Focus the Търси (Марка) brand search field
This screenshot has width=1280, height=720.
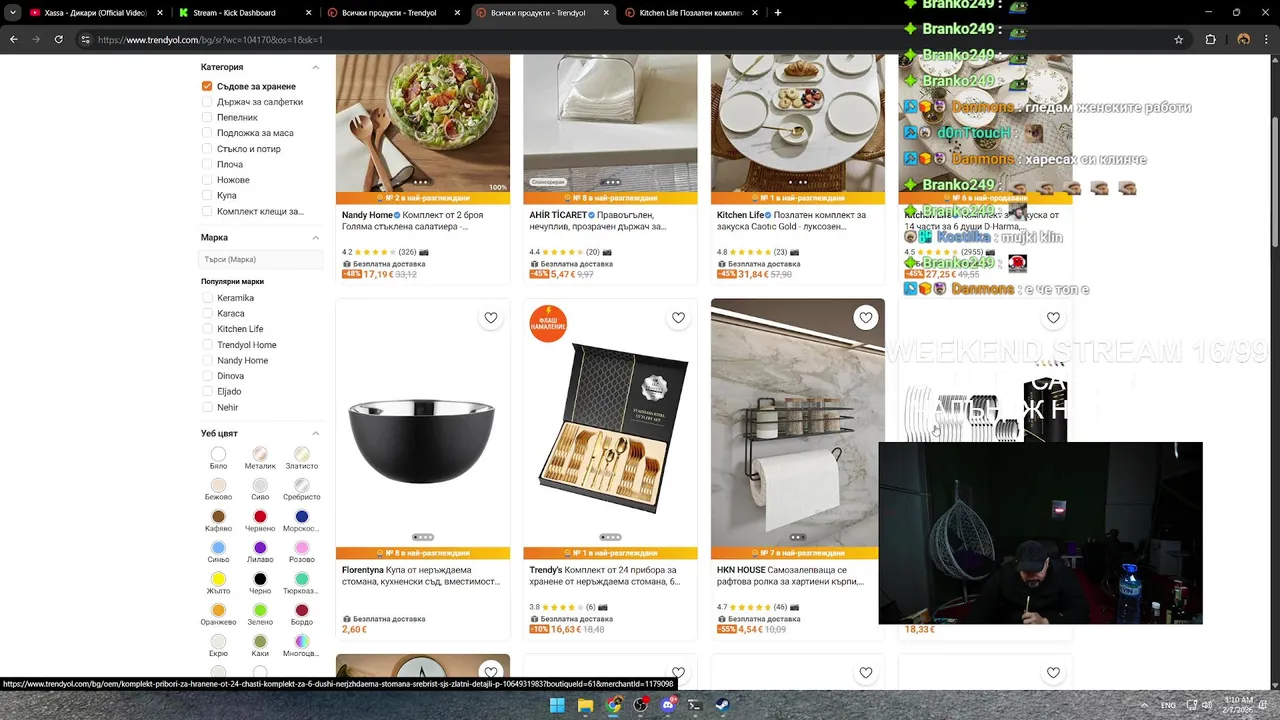[x=260, y=259]
